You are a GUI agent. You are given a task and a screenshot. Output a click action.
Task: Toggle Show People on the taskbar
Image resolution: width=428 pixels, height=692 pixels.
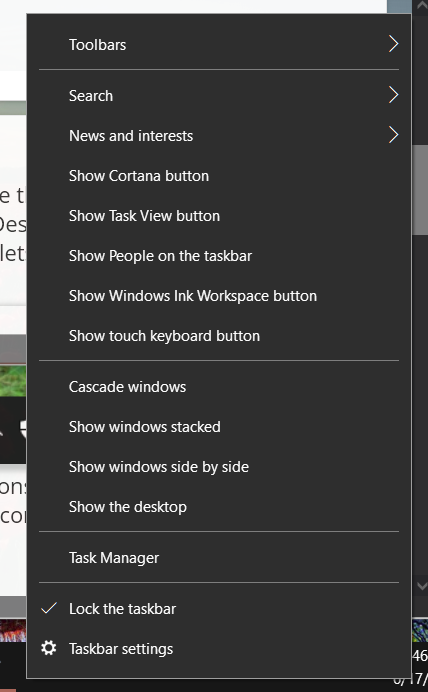pos(219,256)
